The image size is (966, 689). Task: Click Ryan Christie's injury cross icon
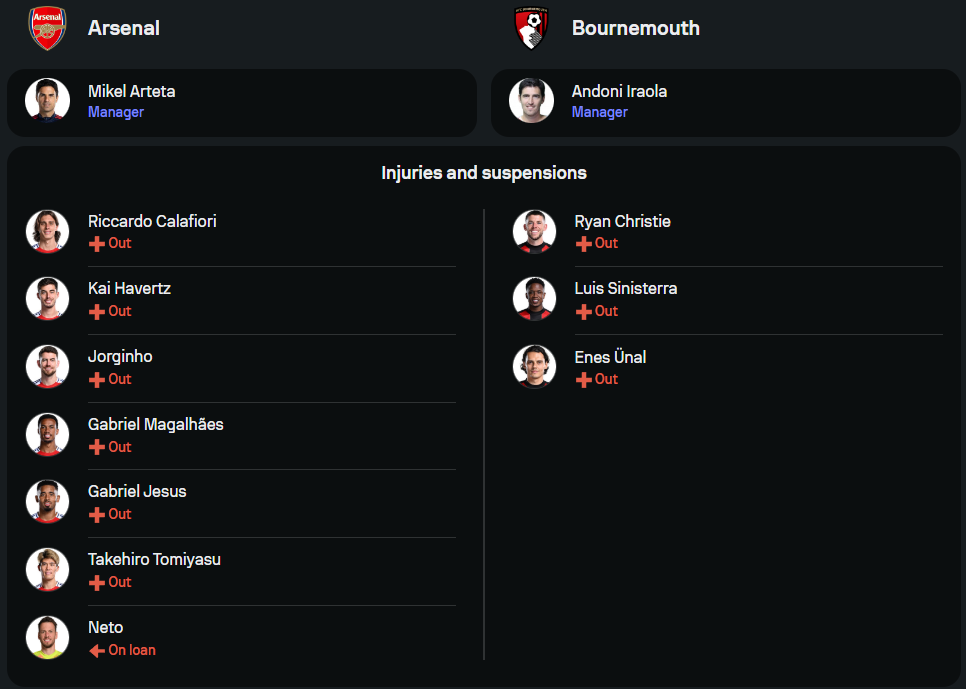(x=584, y=244)
